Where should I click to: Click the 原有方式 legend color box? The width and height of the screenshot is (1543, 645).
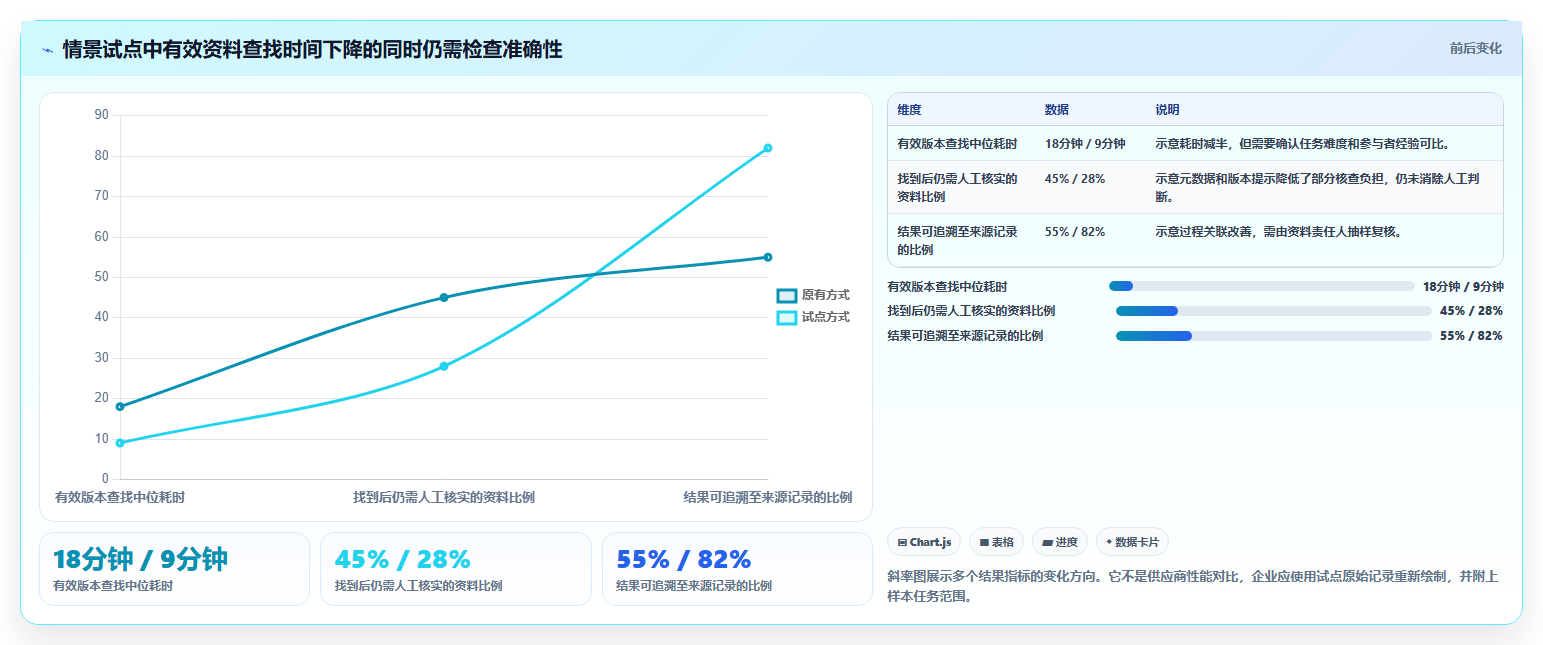point(787,295)
